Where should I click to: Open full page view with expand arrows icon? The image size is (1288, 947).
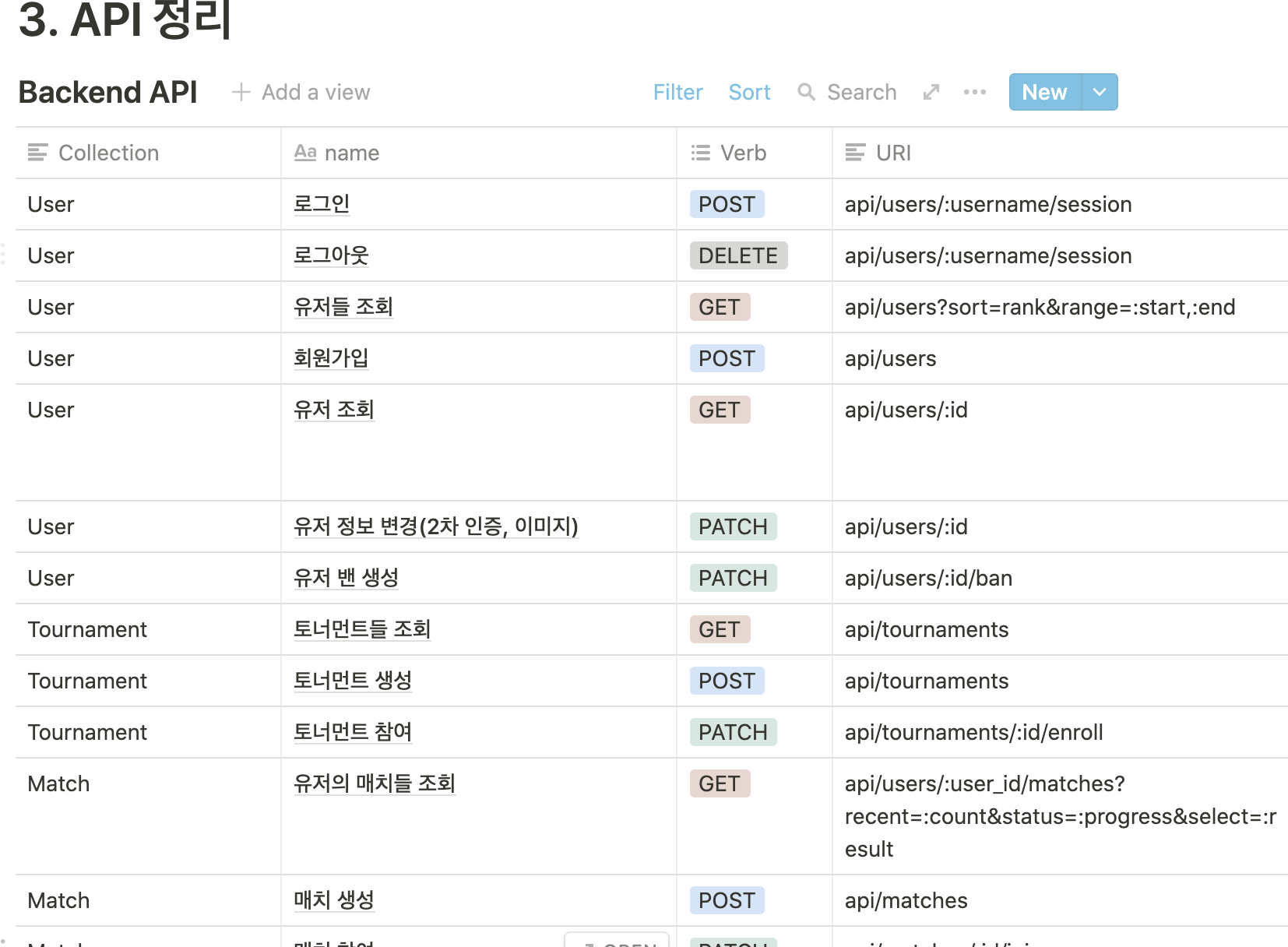pyautogui.click(x=931, y=92)
